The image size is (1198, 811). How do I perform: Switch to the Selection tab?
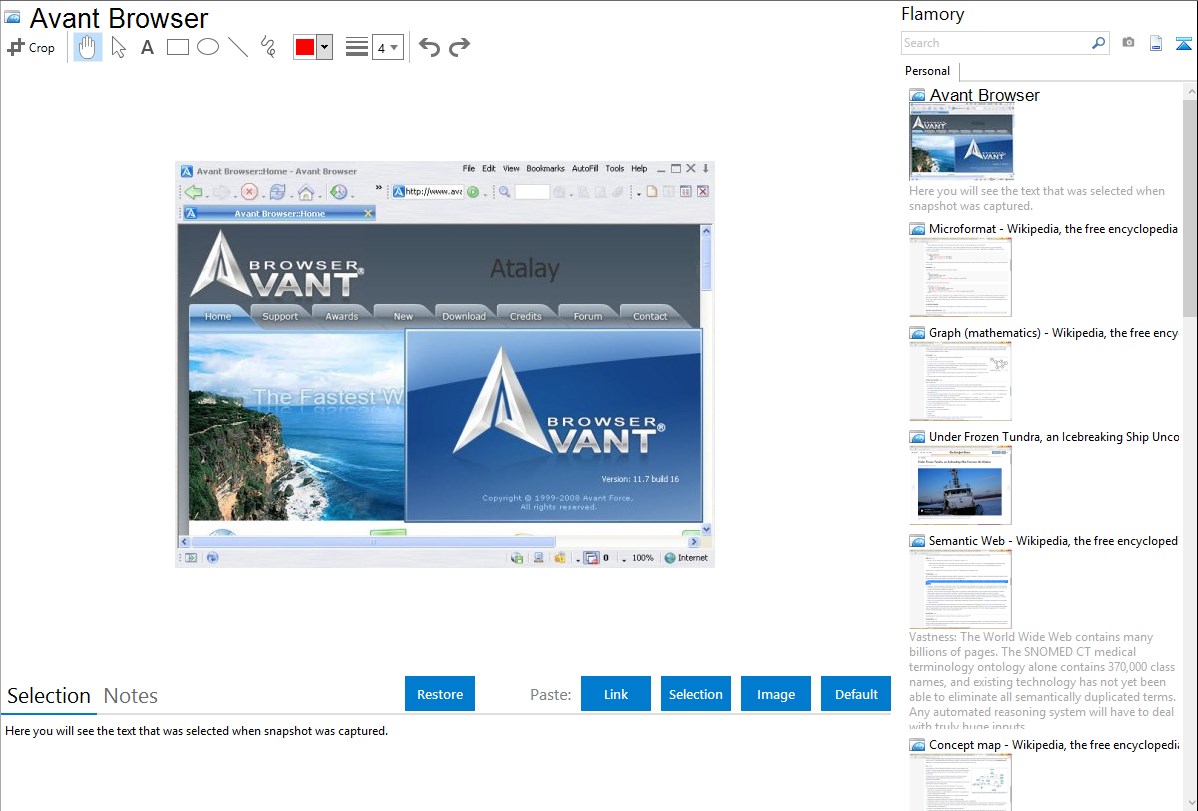coord(49,696)
